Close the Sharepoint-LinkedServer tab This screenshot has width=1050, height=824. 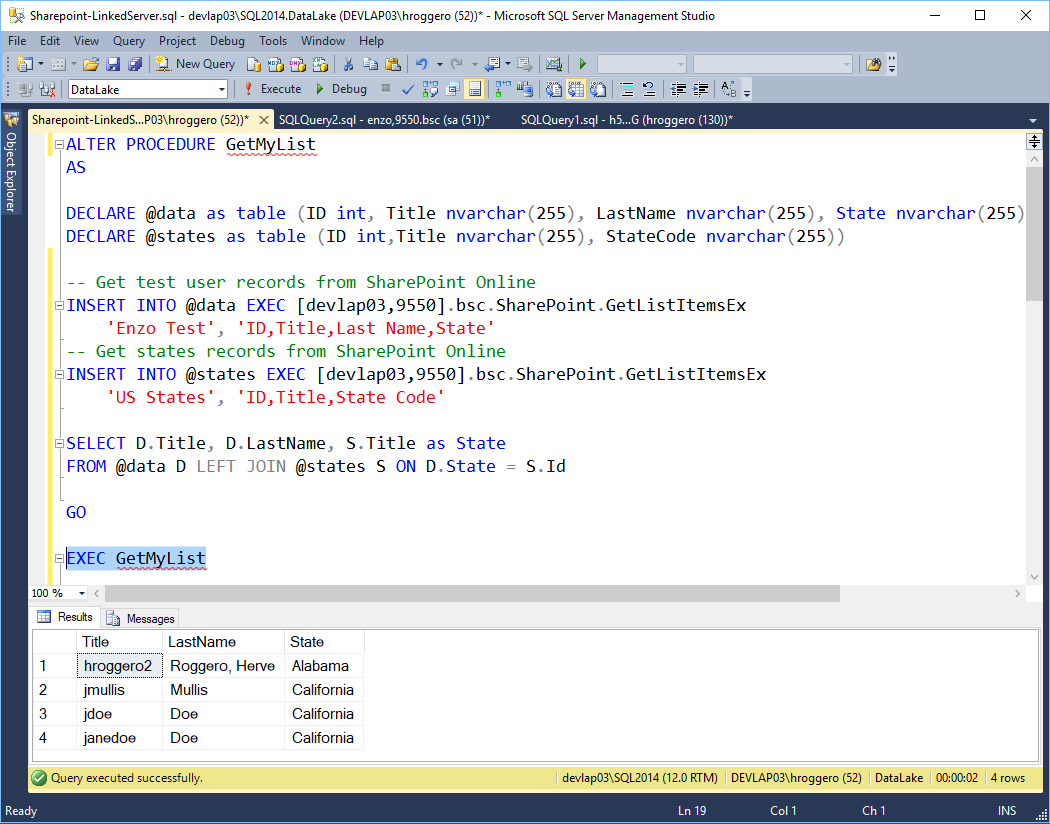pos(264,120)
